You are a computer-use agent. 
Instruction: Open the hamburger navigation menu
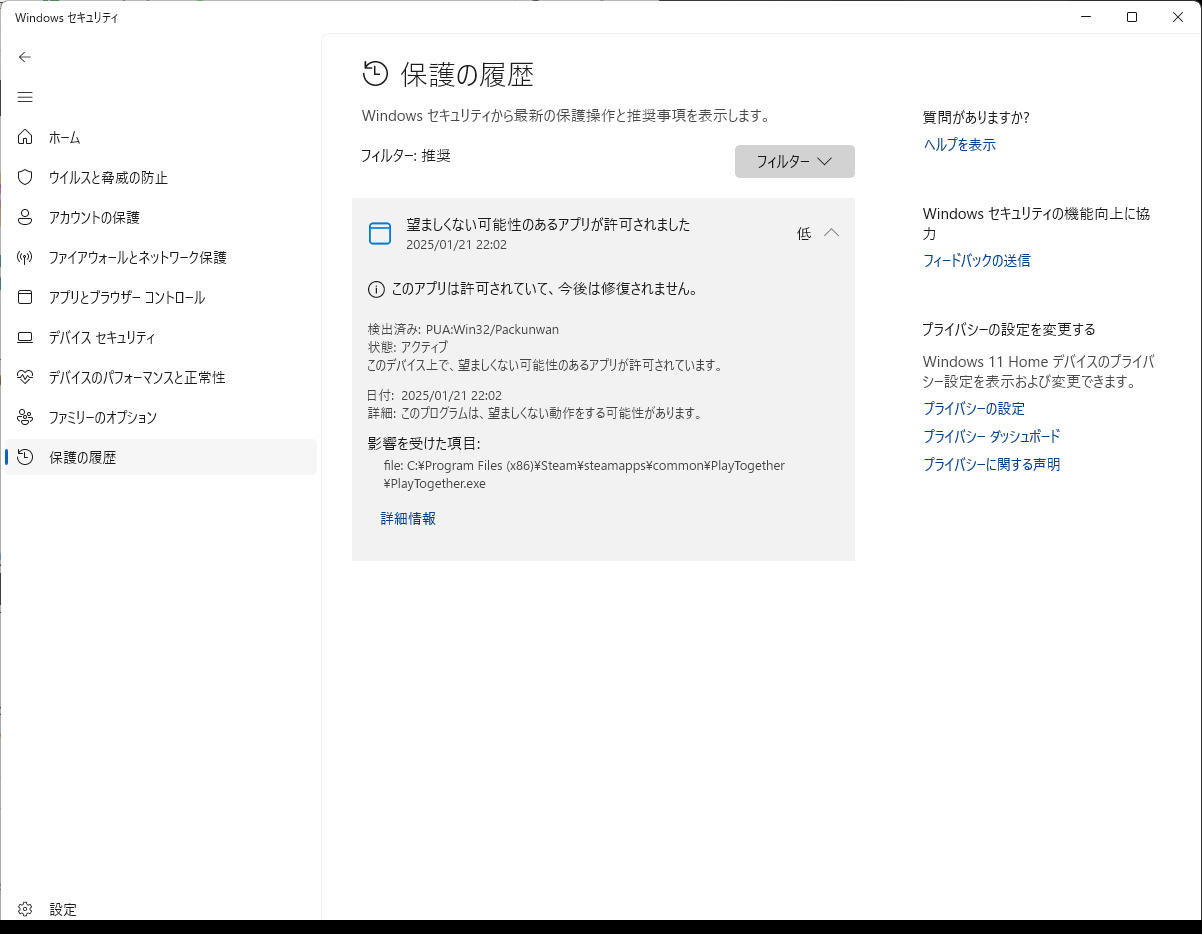[25, 97]
